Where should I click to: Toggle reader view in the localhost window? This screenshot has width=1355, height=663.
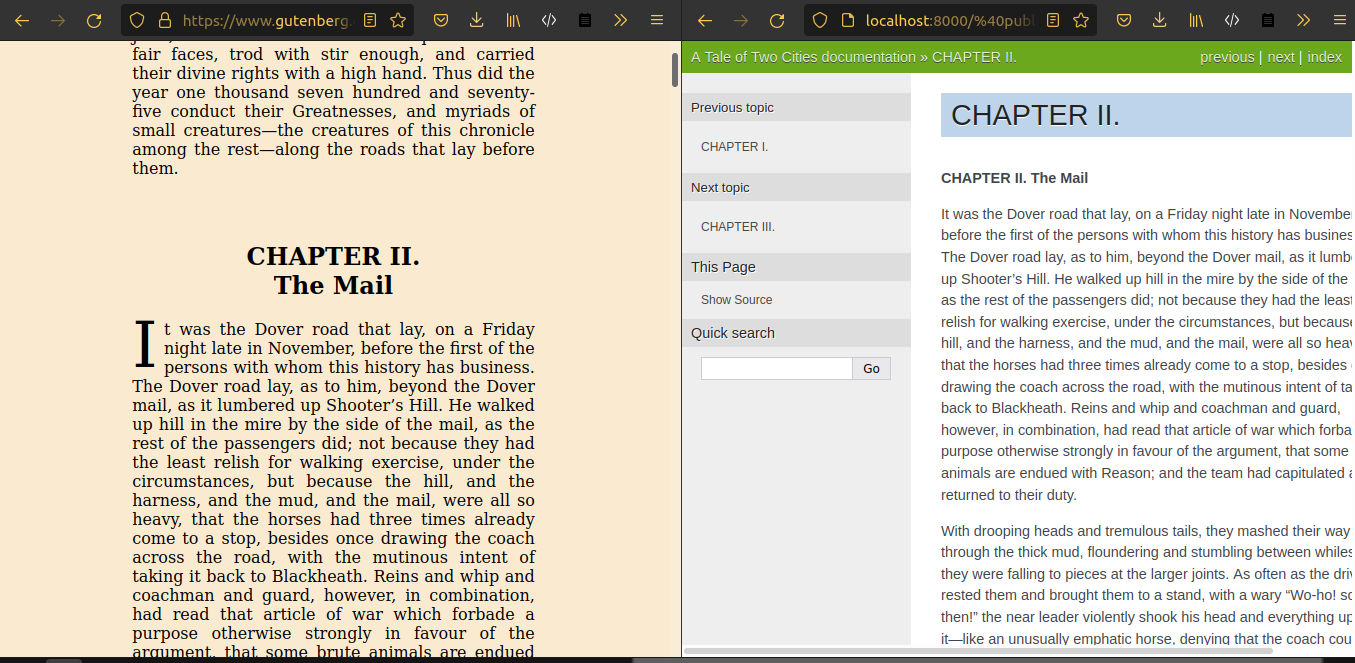tap(1053, 20)
